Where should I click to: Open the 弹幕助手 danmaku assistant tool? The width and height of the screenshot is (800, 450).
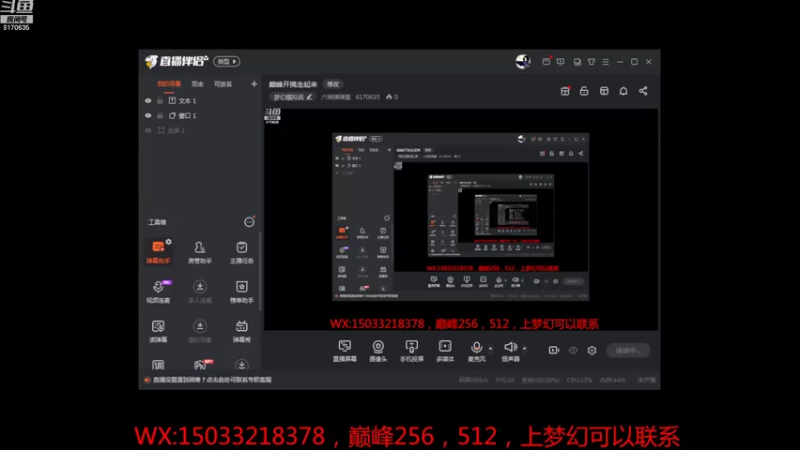click(158, 252)
